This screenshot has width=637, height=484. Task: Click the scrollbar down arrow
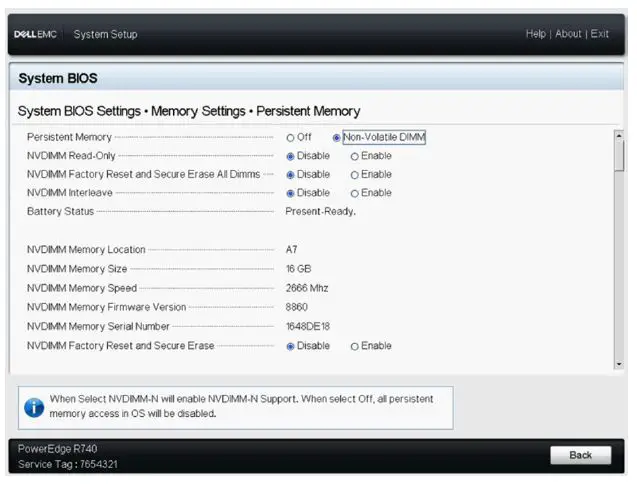pyautogui.click(x=619, y=364)
